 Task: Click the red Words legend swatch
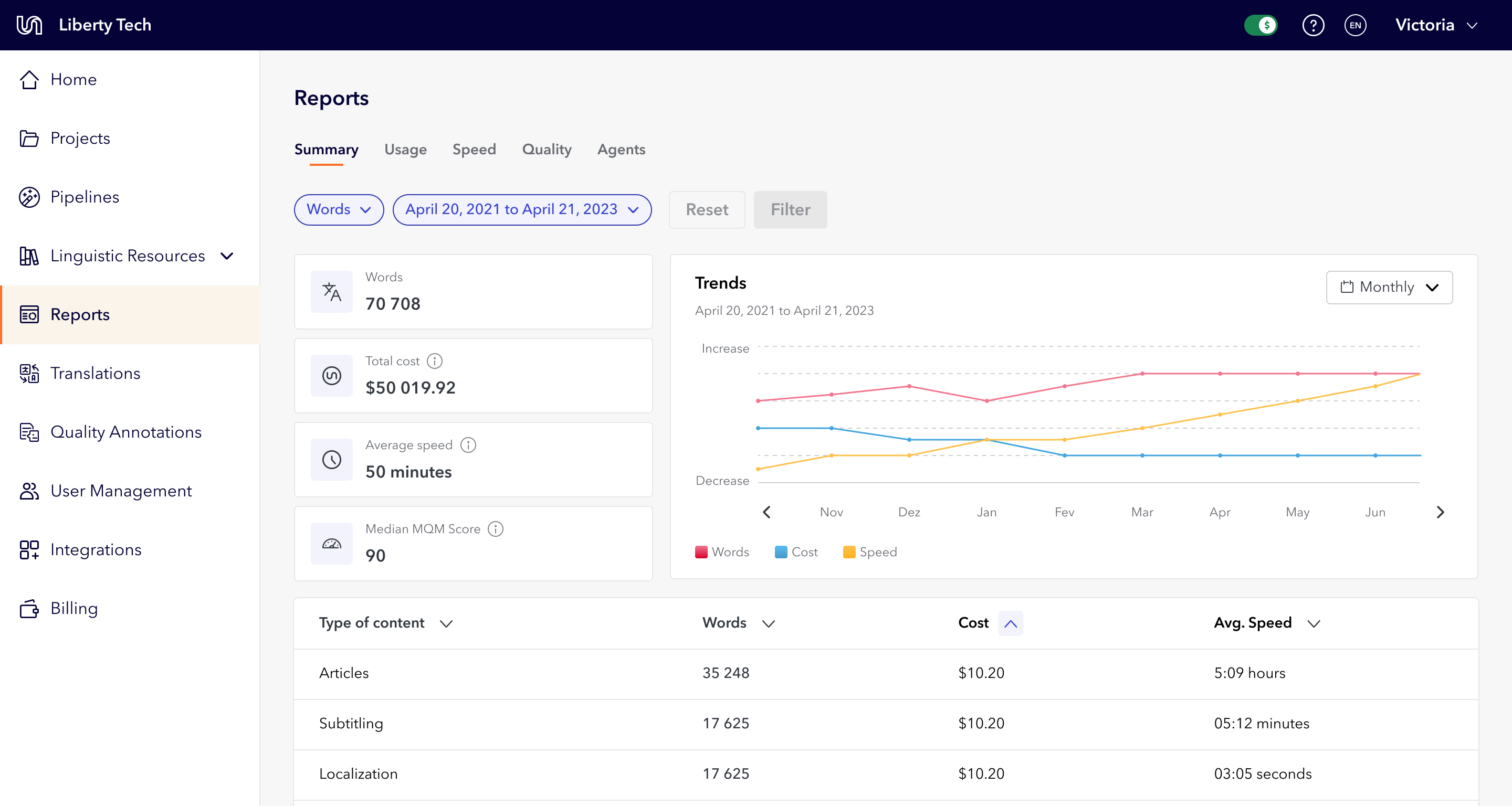point(701,552)
